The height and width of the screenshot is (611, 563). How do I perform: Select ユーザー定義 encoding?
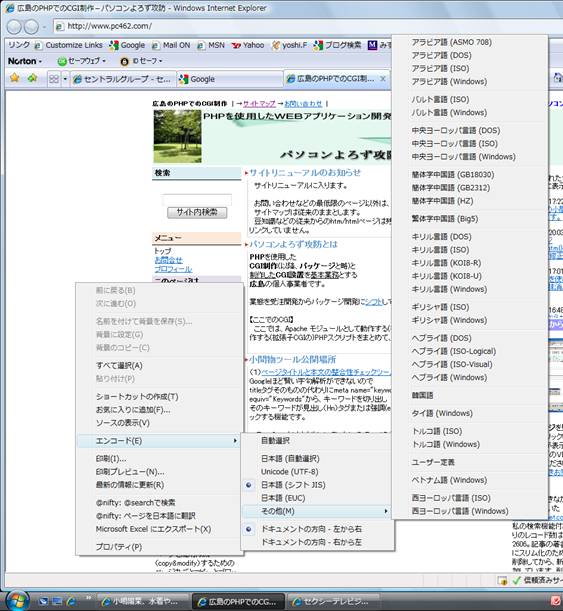[x=470, y=462]
